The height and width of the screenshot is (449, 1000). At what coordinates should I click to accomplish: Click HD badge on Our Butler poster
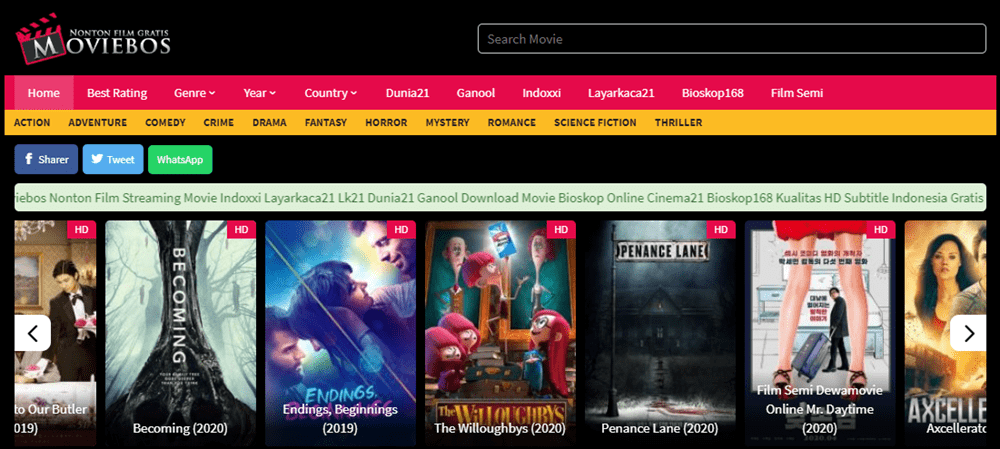click(81, 230)
